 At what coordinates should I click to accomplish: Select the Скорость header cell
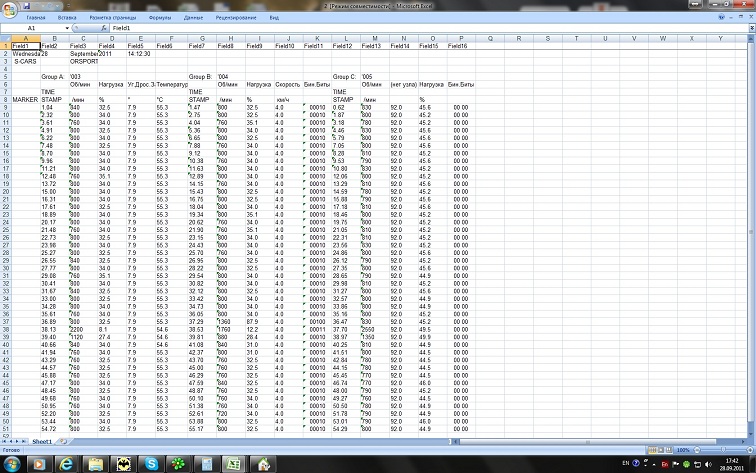(288, 84)
